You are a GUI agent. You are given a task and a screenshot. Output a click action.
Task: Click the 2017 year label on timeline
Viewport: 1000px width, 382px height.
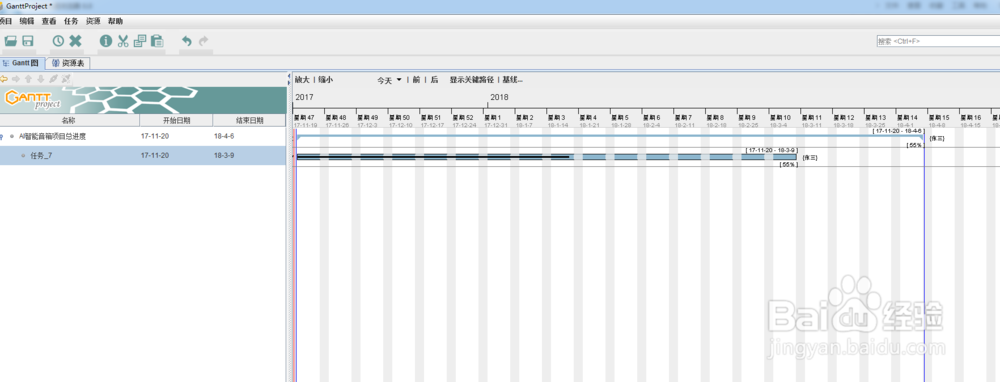[304, 98]
